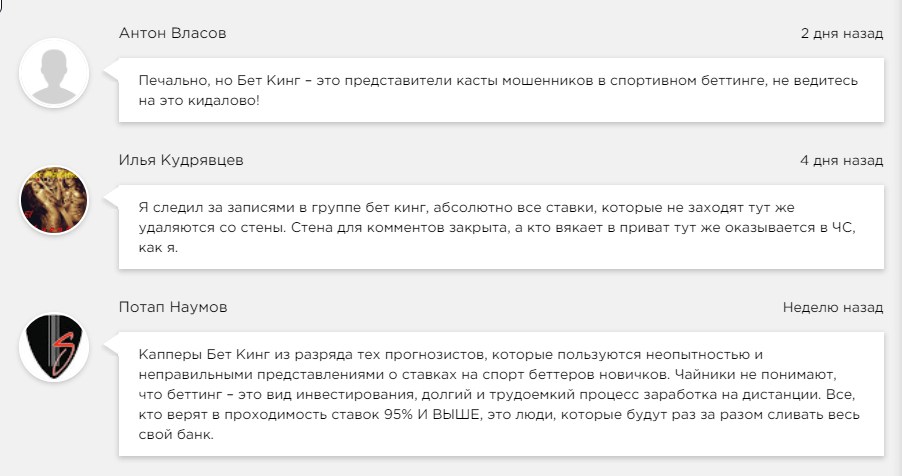Image resolution: width=902 pixels, height=476 pixels.
Task: Click the word 'кидалово!' in first comment
Action: (226, 101)
